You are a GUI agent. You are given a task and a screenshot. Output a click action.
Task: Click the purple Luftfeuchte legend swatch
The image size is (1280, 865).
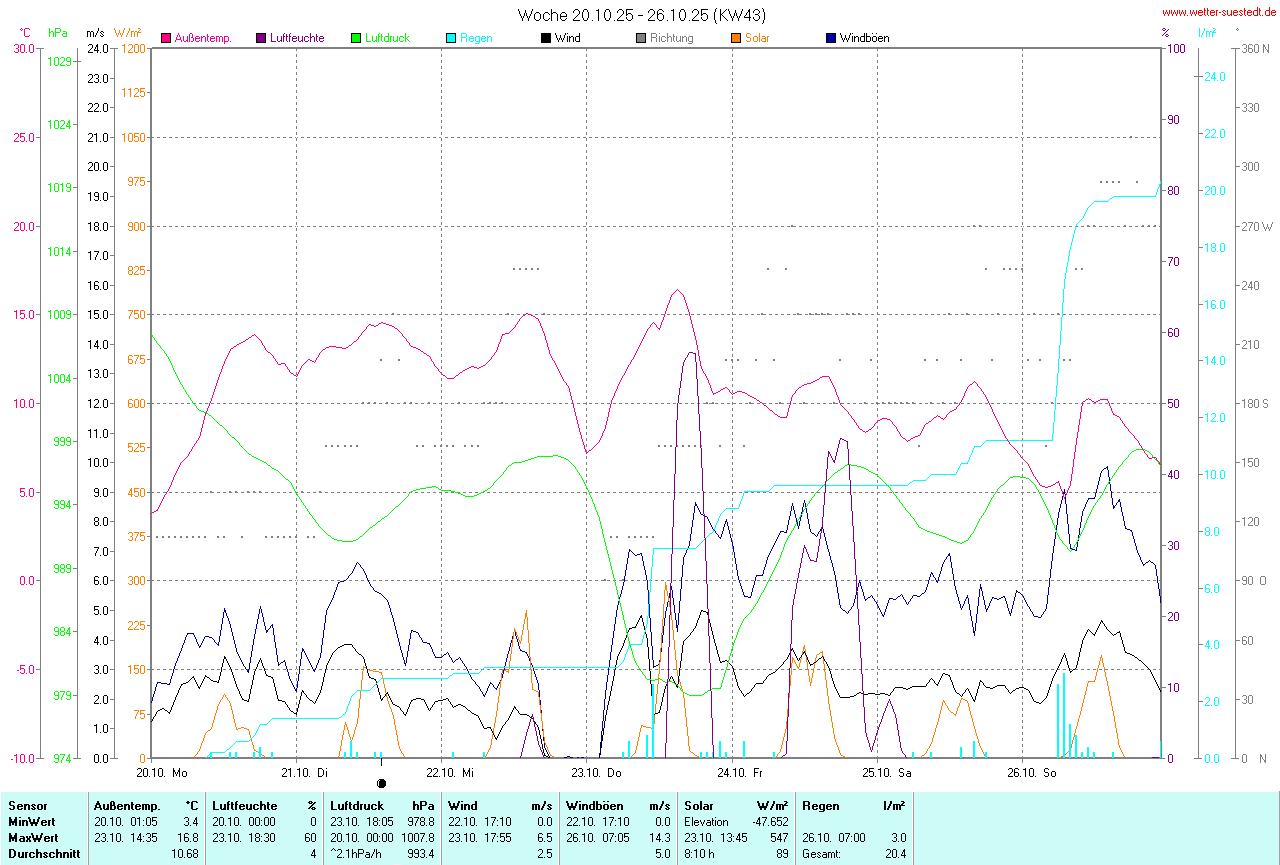(x=261, y=38)
